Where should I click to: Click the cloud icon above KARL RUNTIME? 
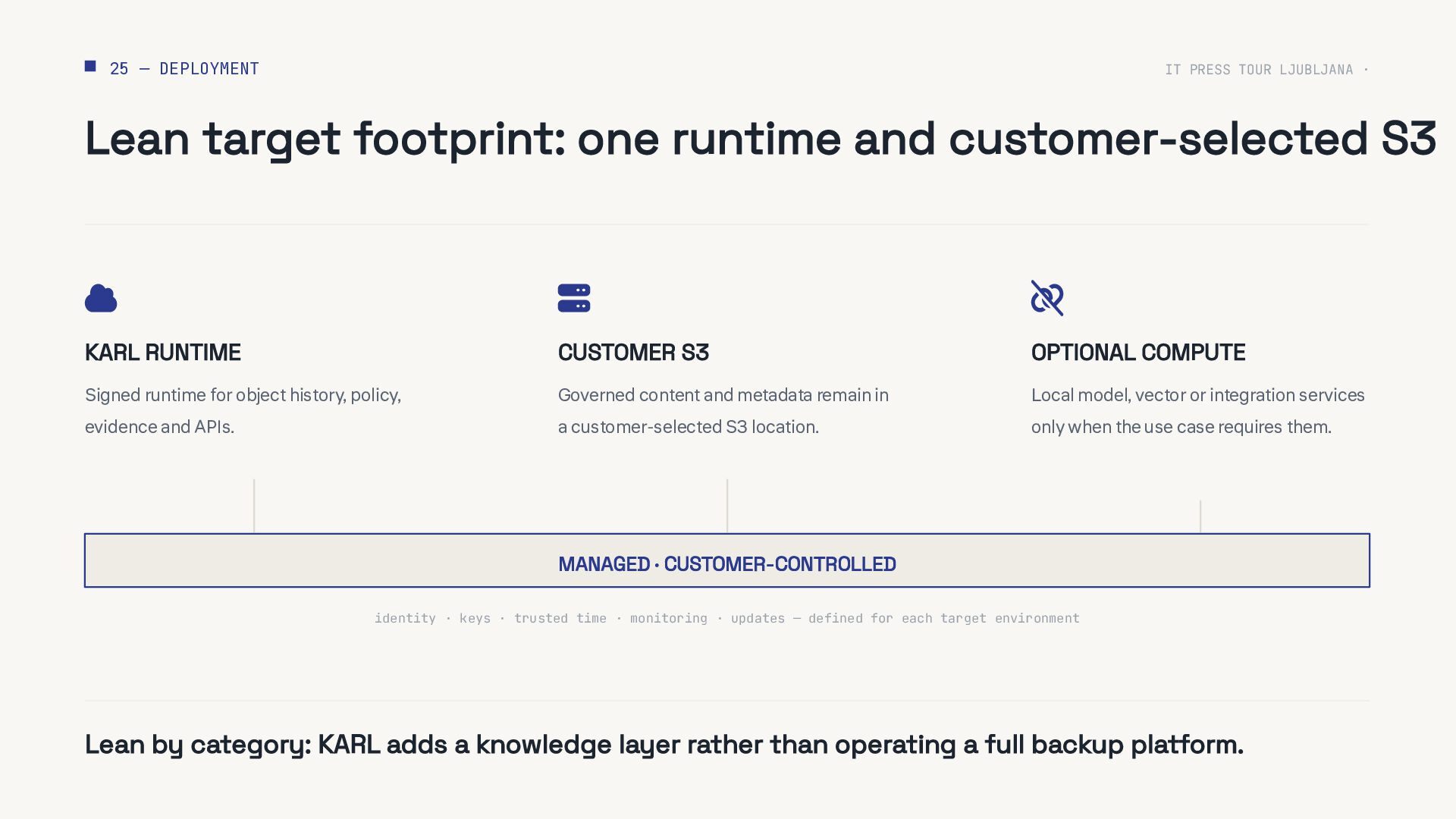click(x=101, y=298)
